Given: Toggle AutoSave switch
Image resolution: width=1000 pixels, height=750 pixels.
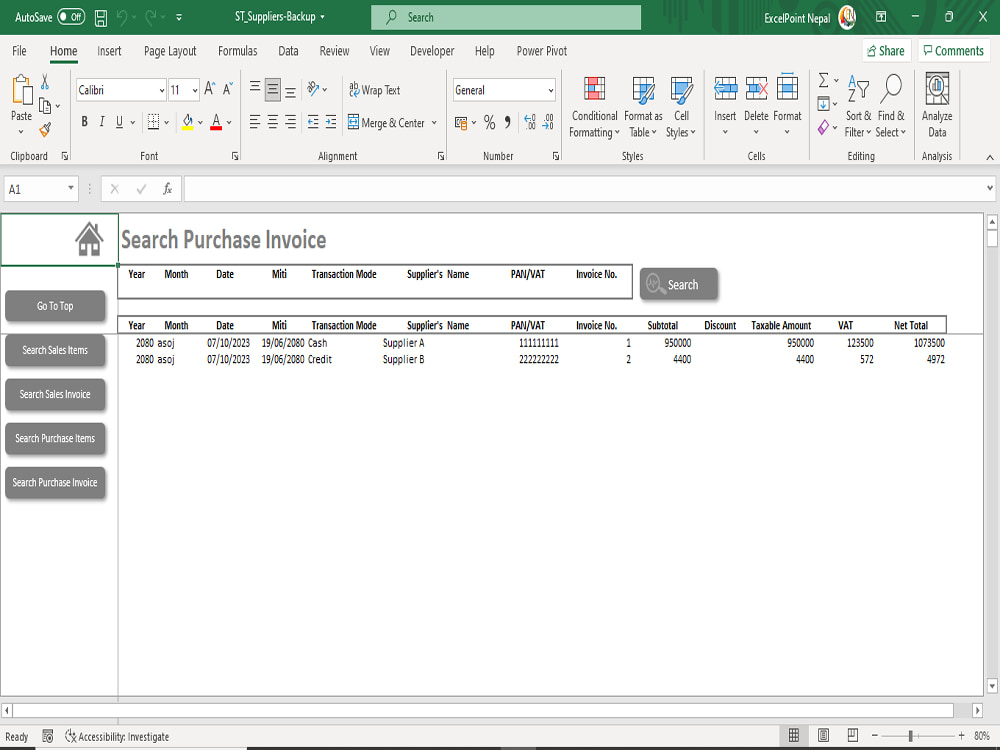Looking at the screenshot, I should 71,17.
